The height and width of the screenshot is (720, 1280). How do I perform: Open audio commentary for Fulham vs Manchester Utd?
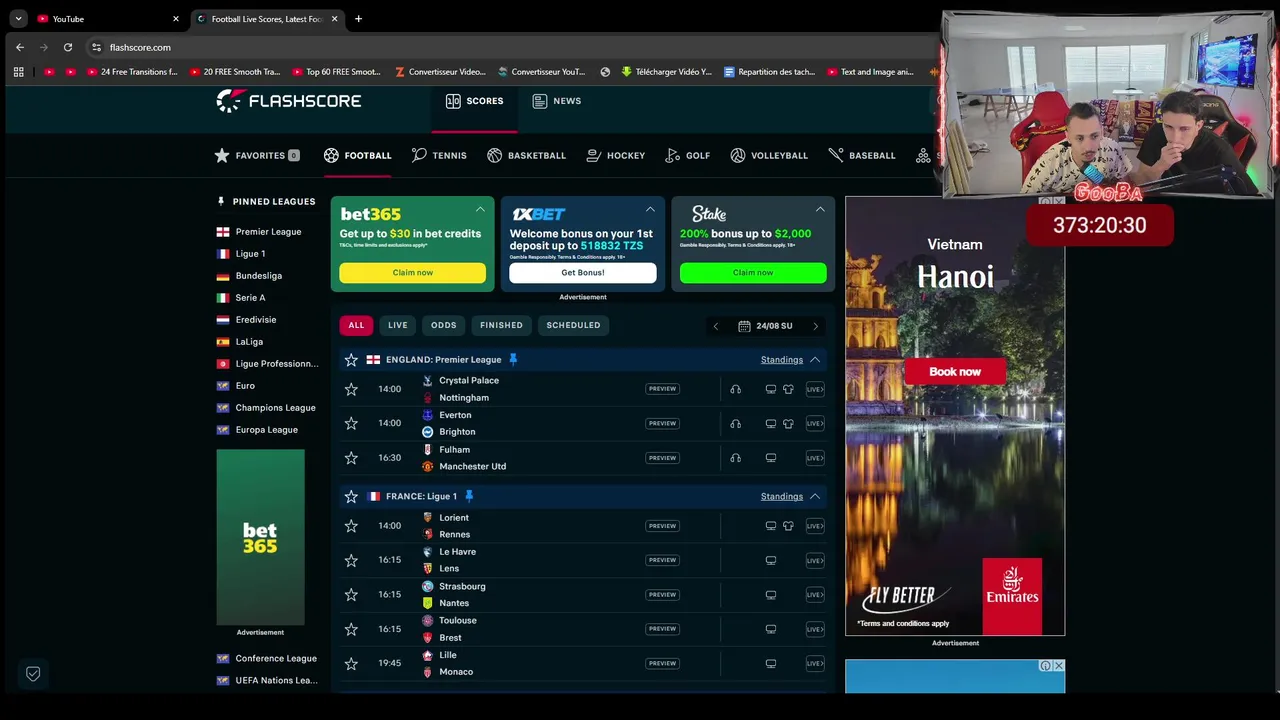tap(735, 458)
